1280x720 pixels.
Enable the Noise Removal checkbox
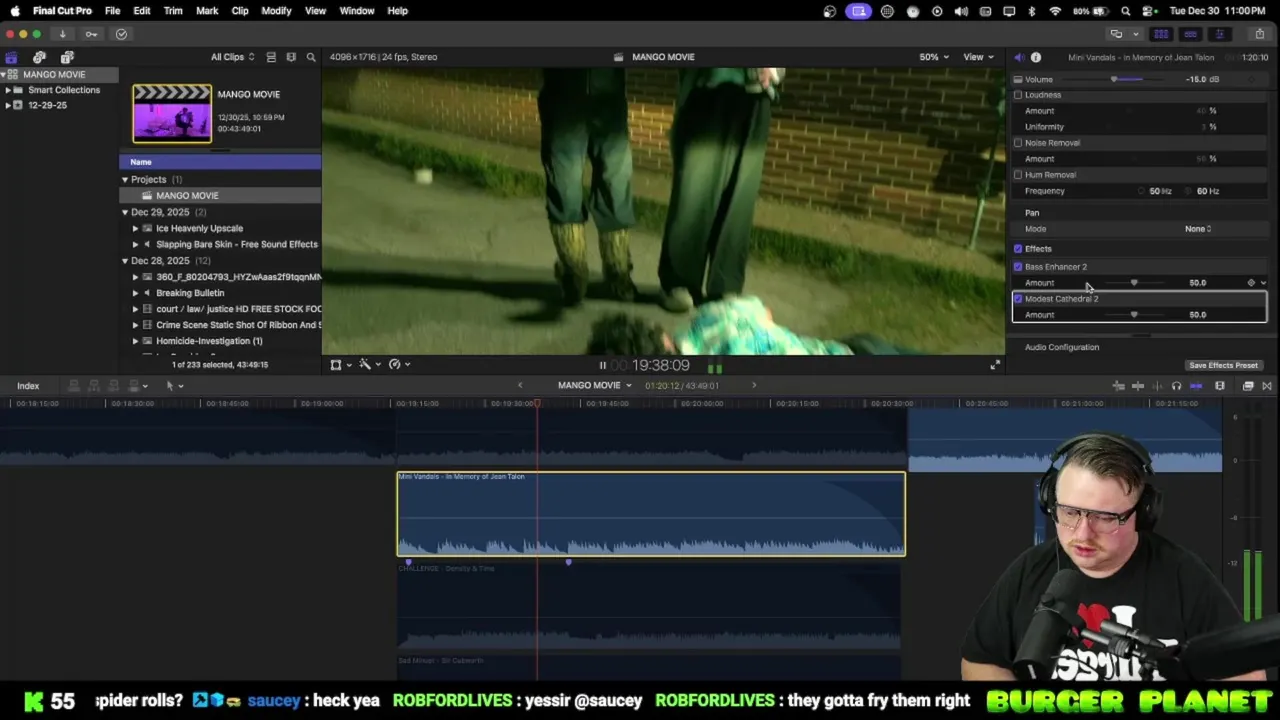click(x=1018, y=143)
